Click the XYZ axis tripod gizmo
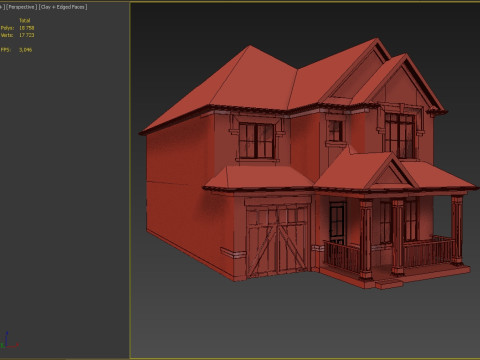This screenshot has height=360, width=480. pyautogui.click(x=9, y=340)
